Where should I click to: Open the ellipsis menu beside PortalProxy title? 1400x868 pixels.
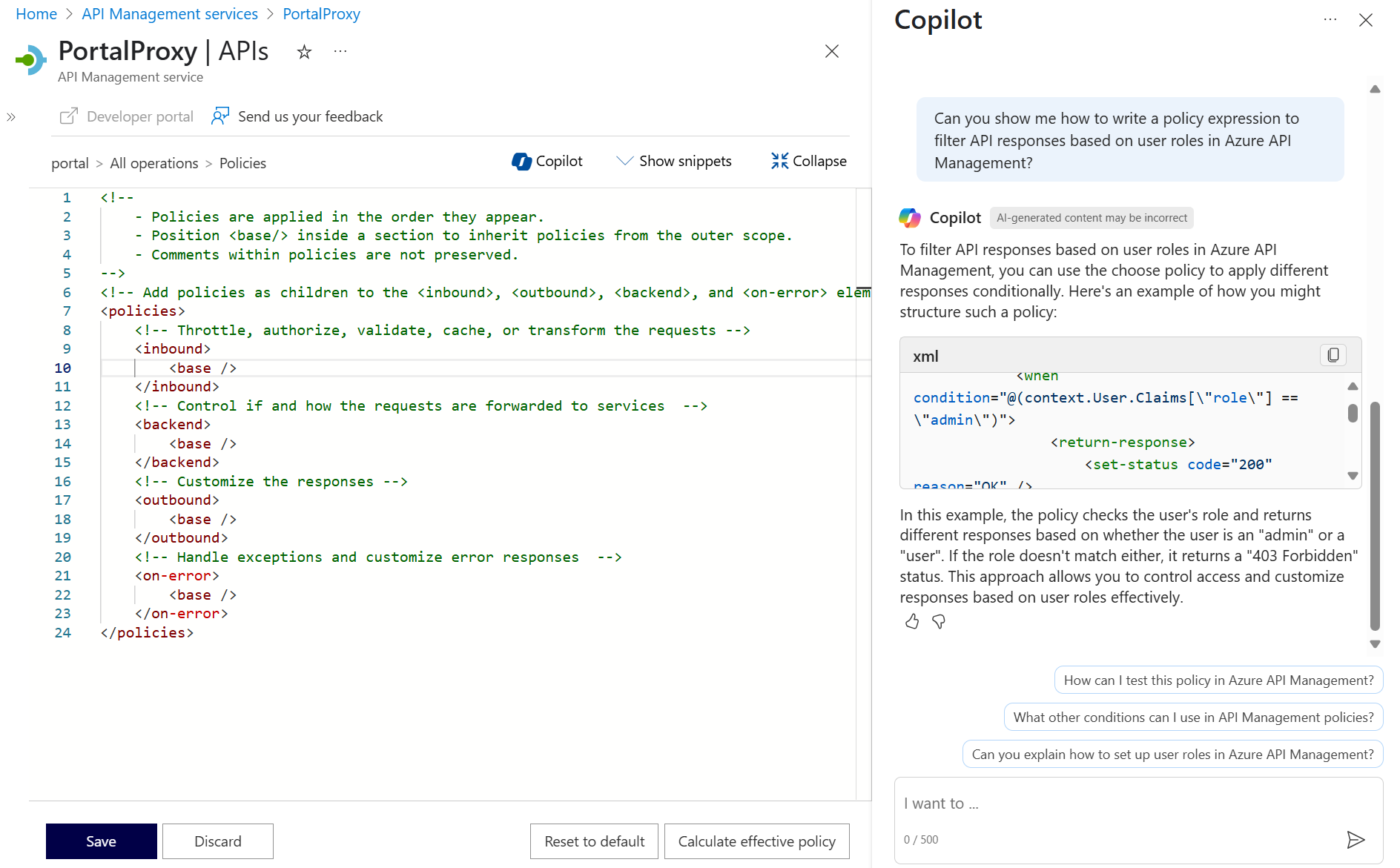[x=340, y=52]
